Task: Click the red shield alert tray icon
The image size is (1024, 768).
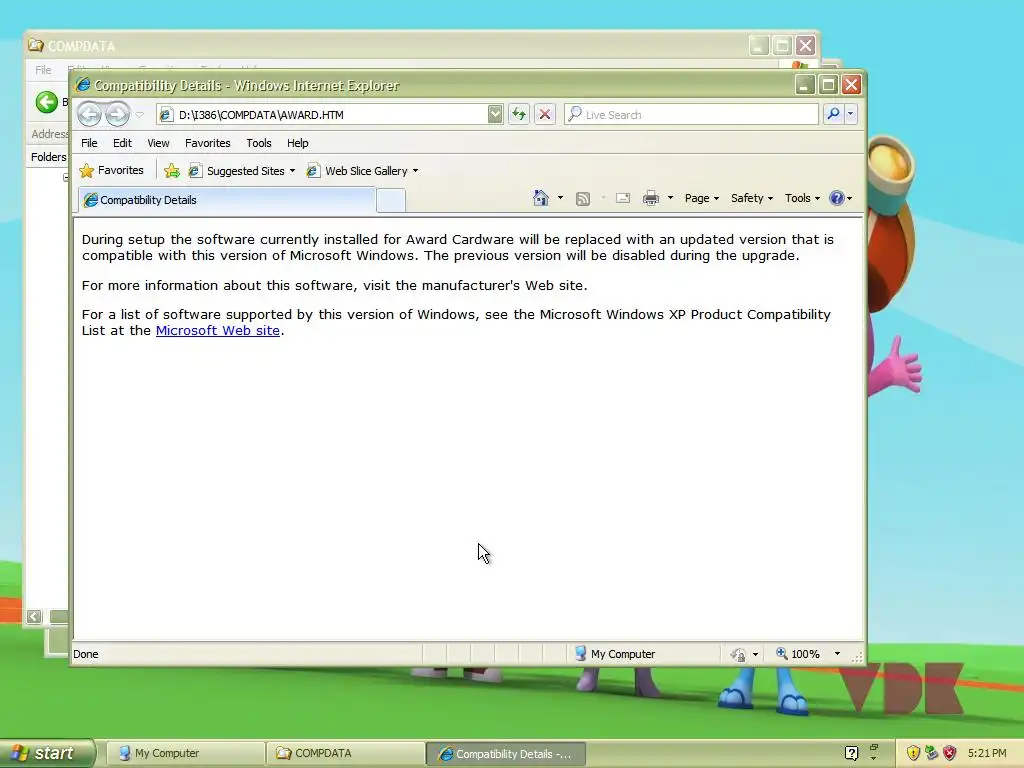Action: click(x=950, y=753)
